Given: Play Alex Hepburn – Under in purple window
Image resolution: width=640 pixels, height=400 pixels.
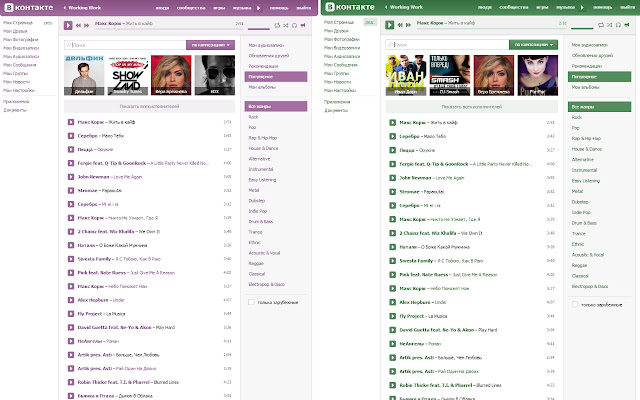Looking at the screenshot, I should click(x=71, y=300).
